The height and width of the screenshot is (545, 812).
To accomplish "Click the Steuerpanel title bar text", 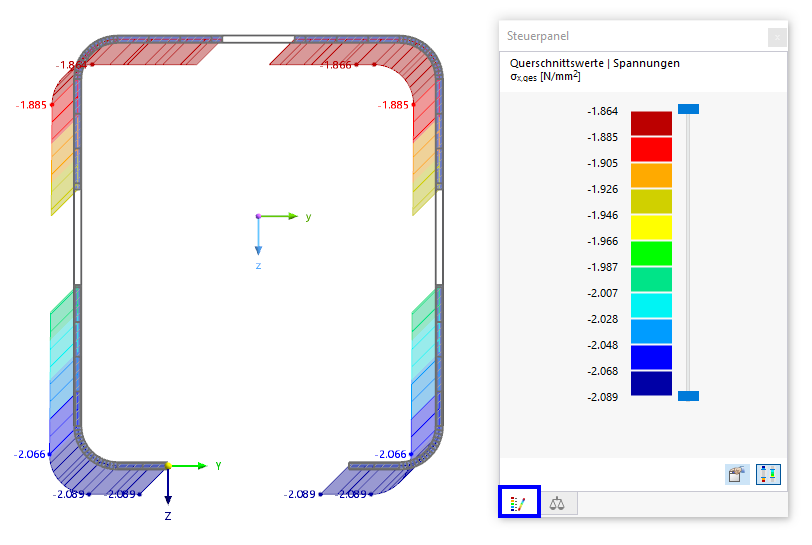I will pos(538,36).
